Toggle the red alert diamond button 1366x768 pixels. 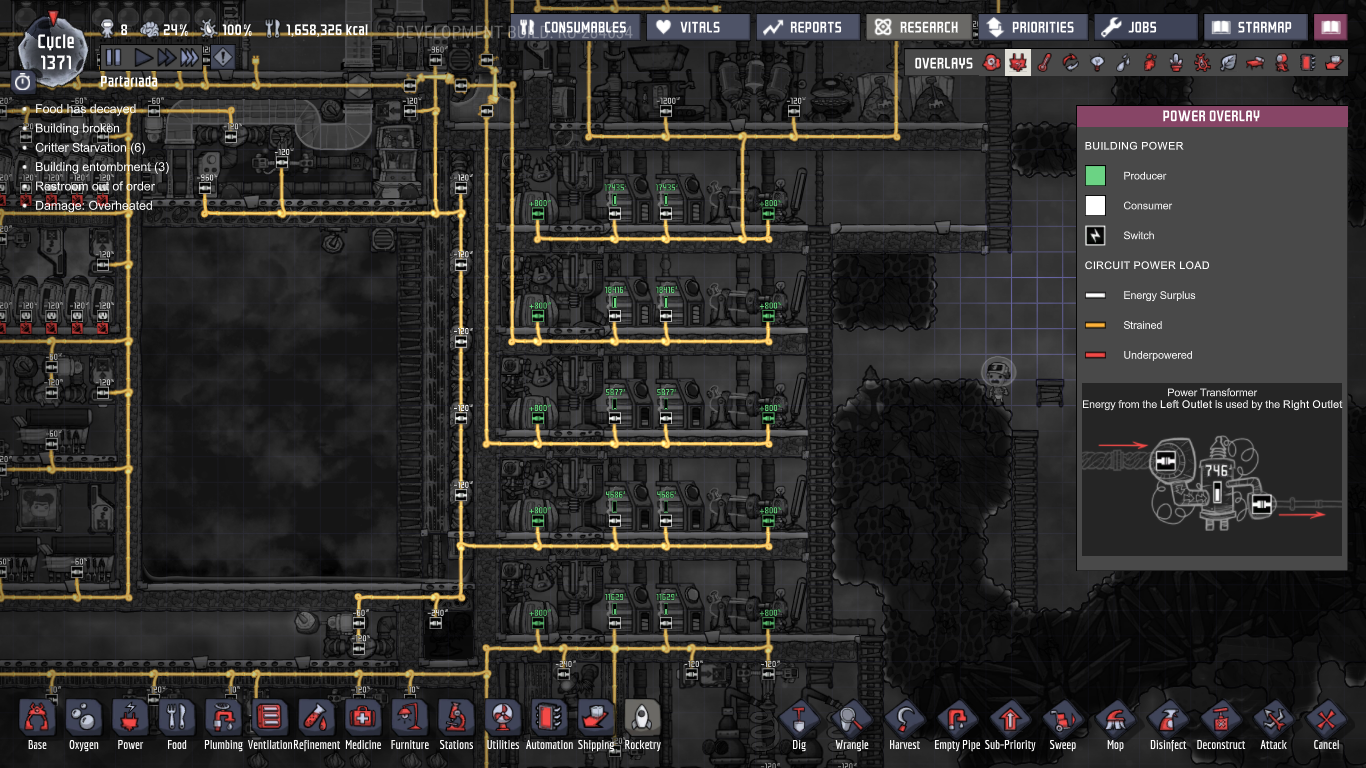coord(222,58)
